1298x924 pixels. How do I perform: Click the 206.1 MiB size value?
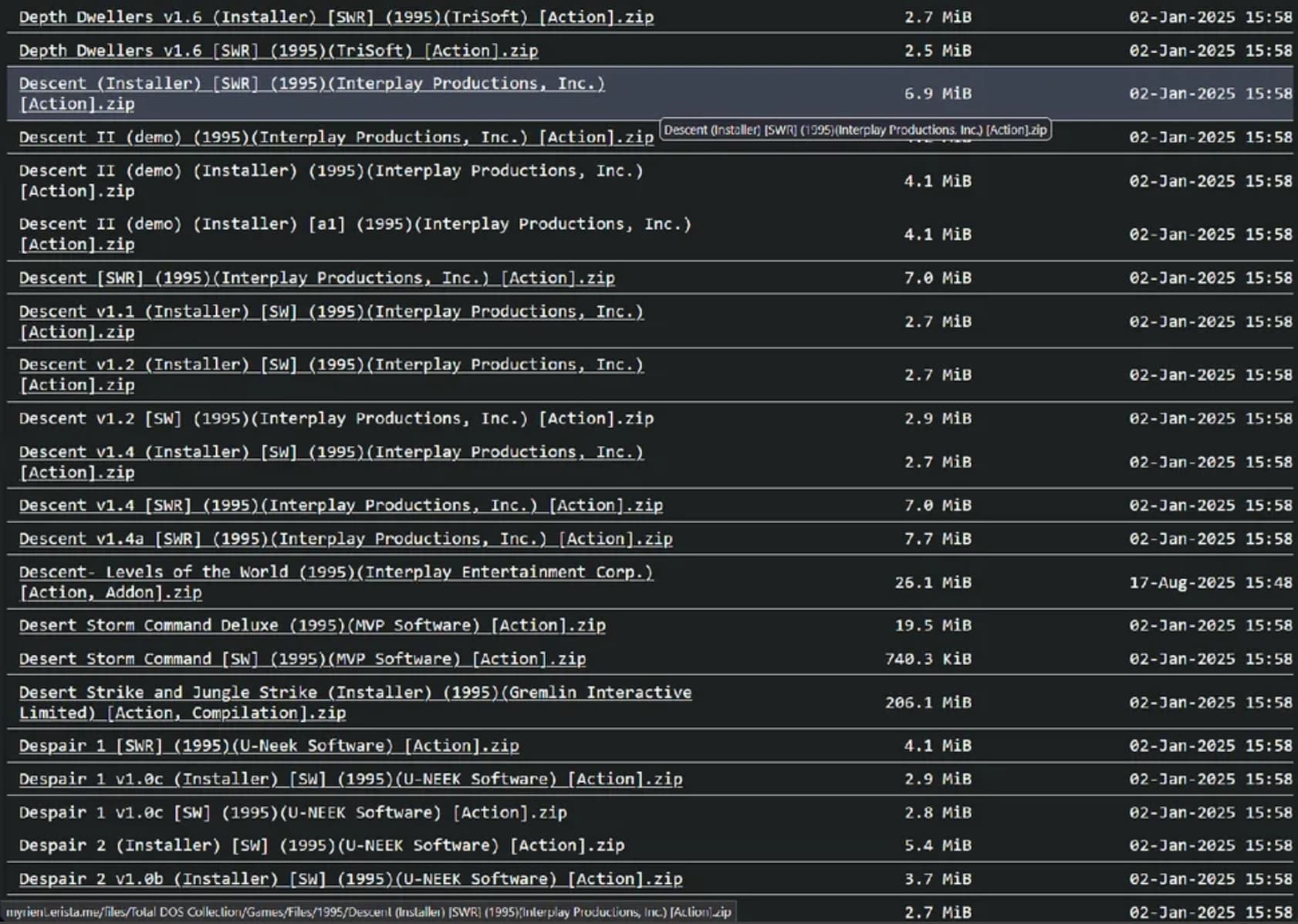click(928, 703)
